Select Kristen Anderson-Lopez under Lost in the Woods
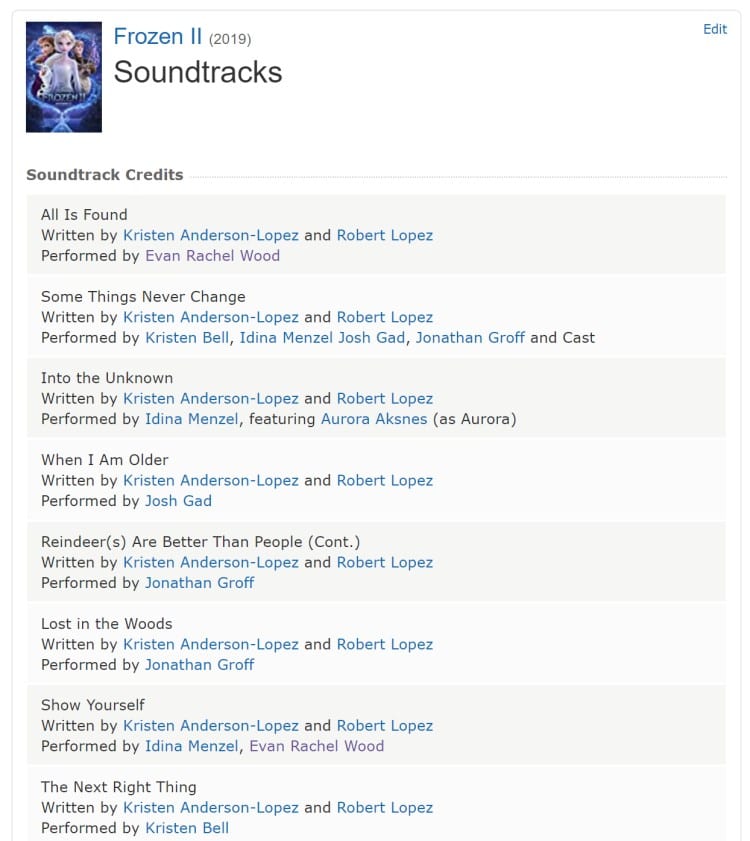The width and height of the screenshot is (750, 841). [x=210, y=645]
